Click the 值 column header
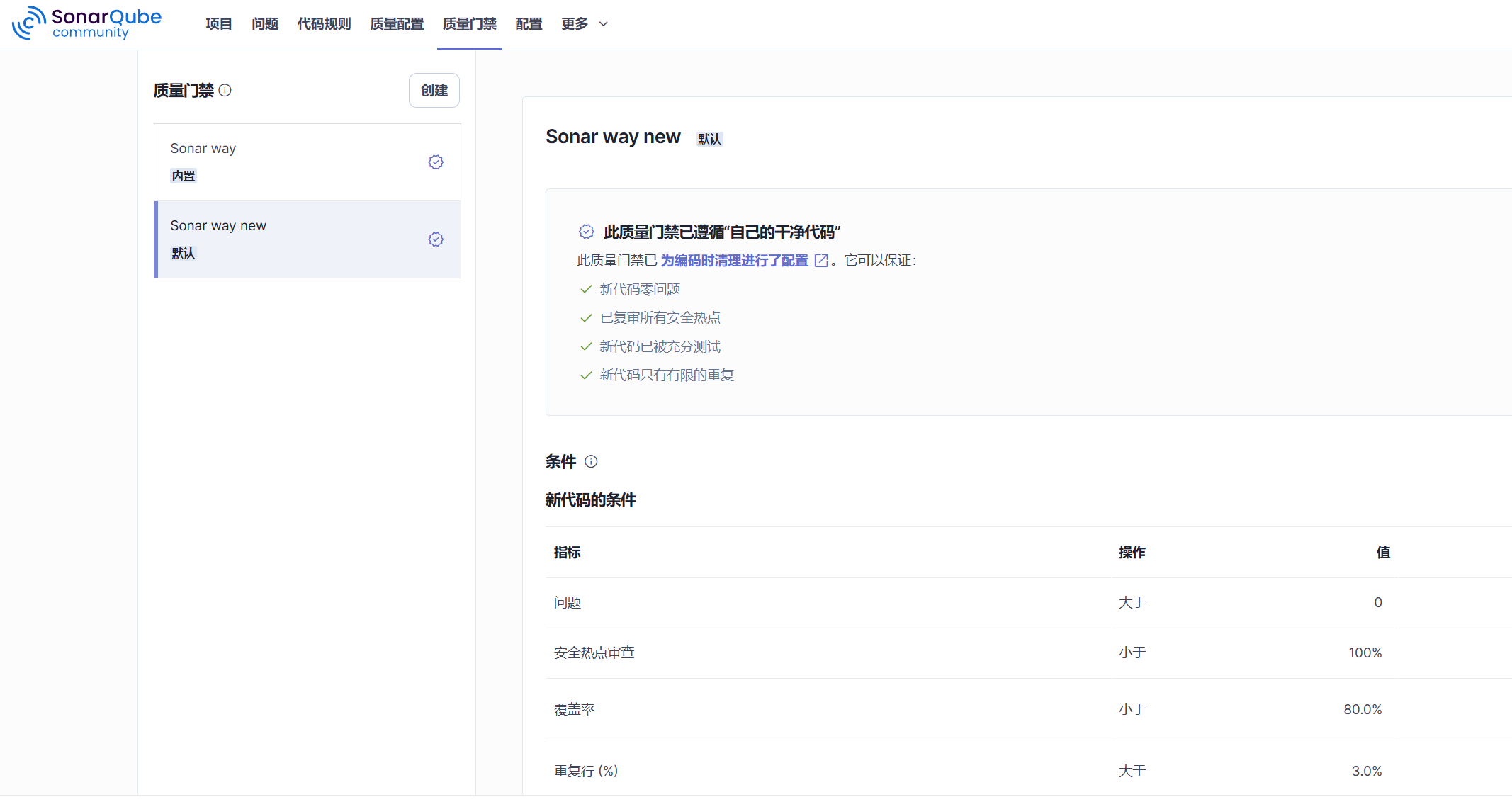The image size is (1512, 802). tap(1383, 553)
